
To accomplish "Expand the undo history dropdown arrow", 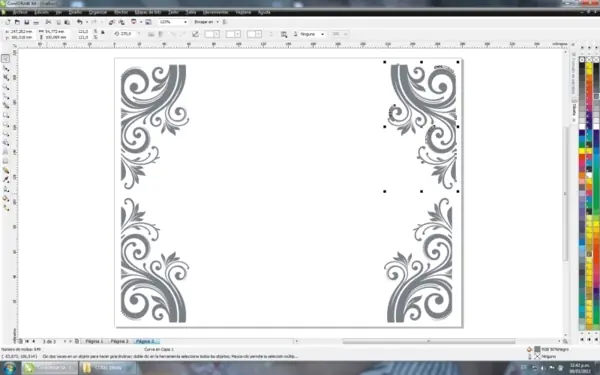I will point(86,22).
